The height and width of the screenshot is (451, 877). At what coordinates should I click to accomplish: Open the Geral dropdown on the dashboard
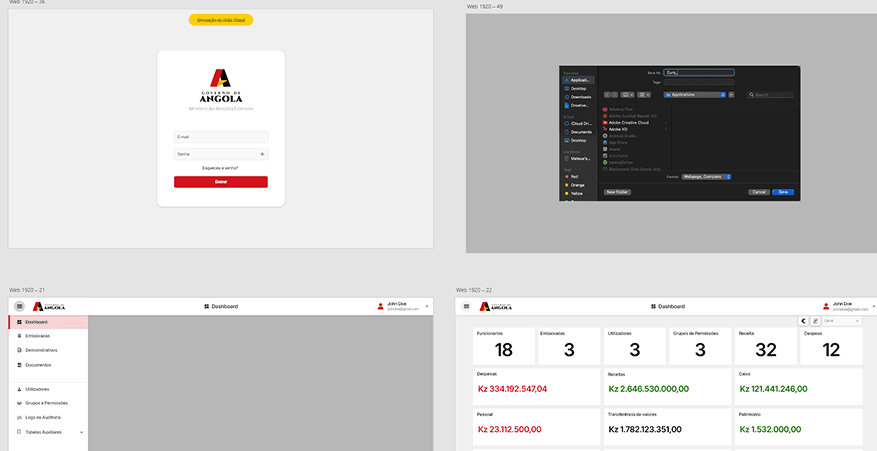tap(842, 321)
